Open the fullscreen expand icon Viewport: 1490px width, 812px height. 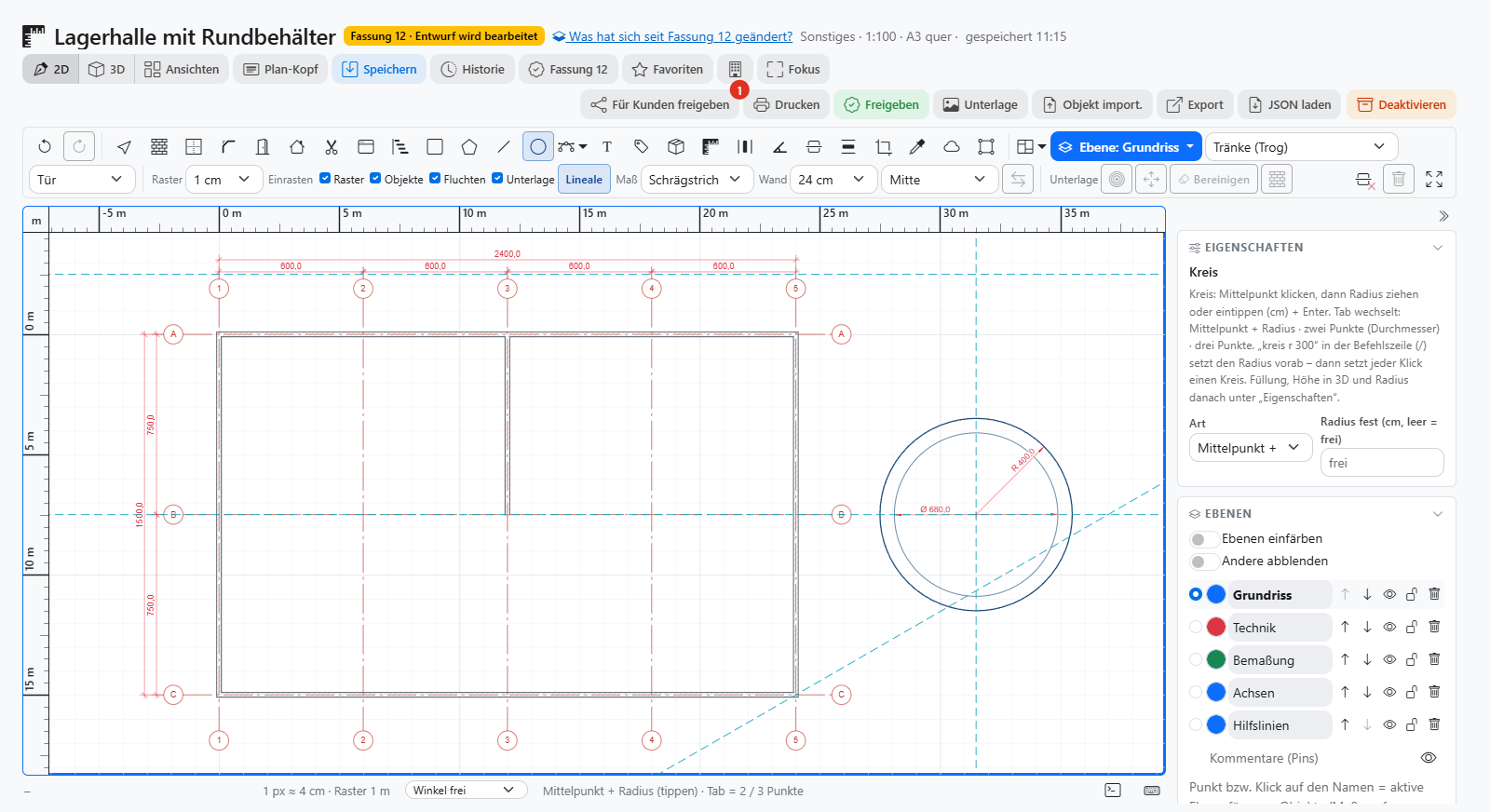pos(1434,179)
